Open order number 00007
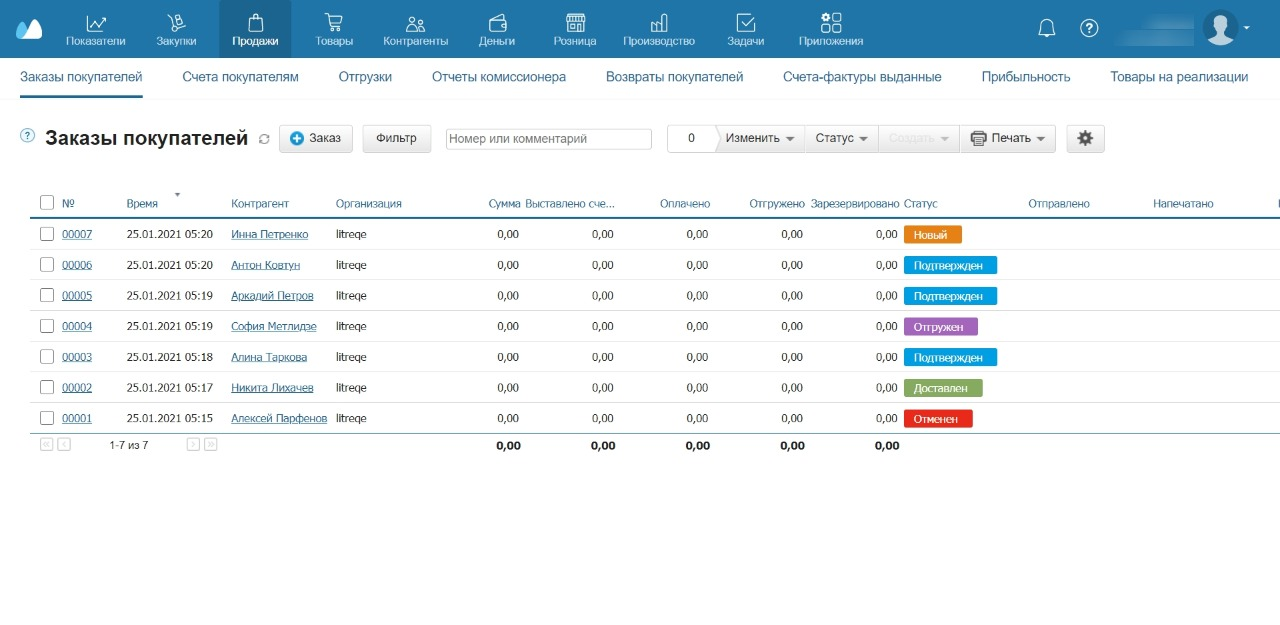The height and width of the screenshot is (625, 1280). [77, 234]
